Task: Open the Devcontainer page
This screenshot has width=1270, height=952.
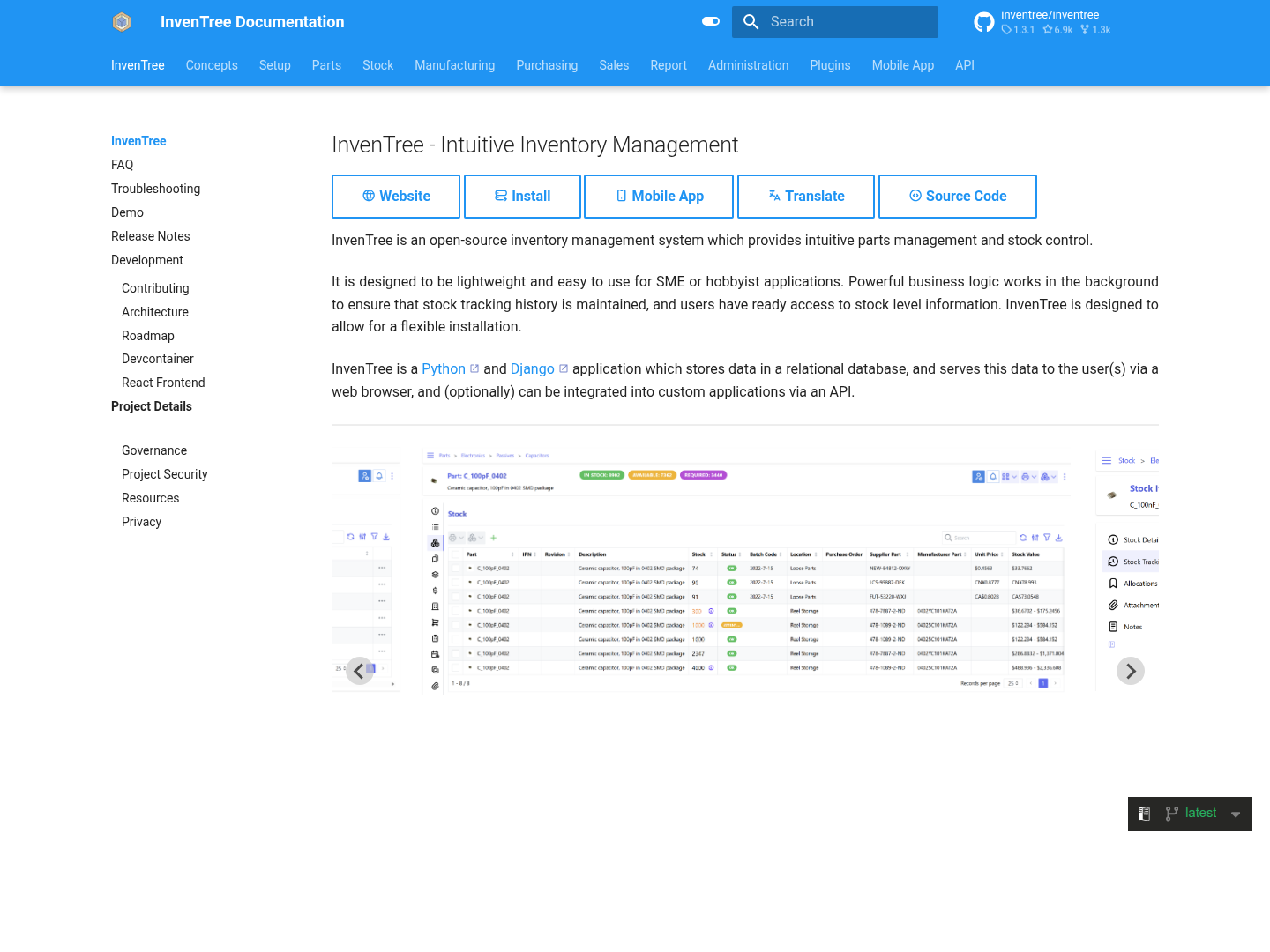Action: coord(158,359)
